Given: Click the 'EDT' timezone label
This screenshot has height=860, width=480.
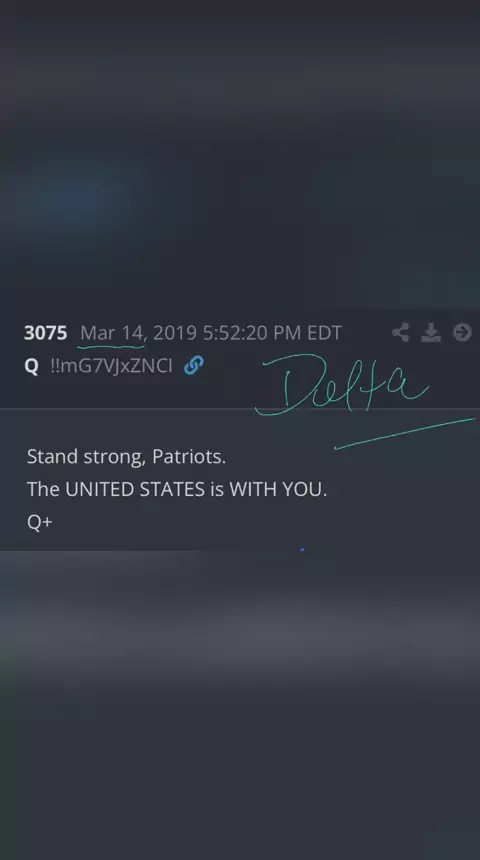Looking at the screenshot, I should (x=324, y=333).
